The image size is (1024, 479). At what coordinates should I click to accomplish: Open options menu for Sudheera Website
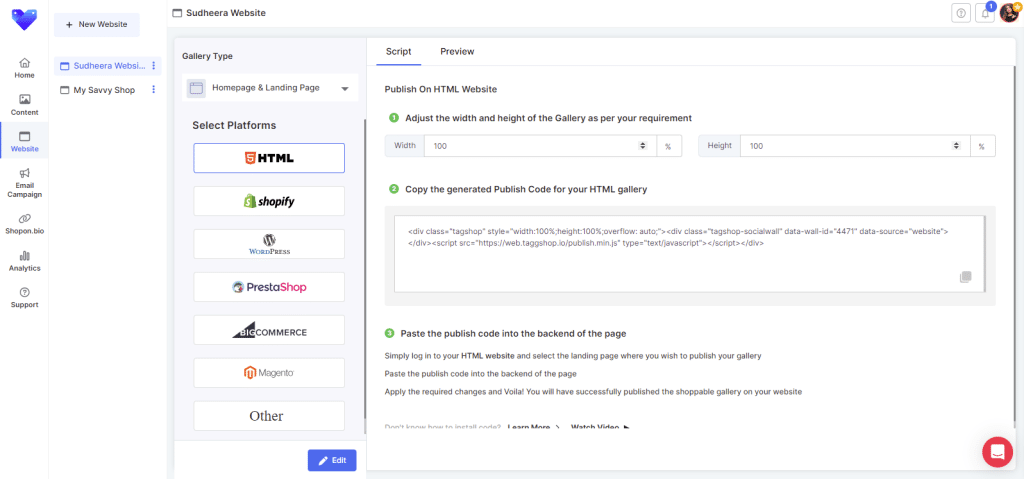coord(153,66)
